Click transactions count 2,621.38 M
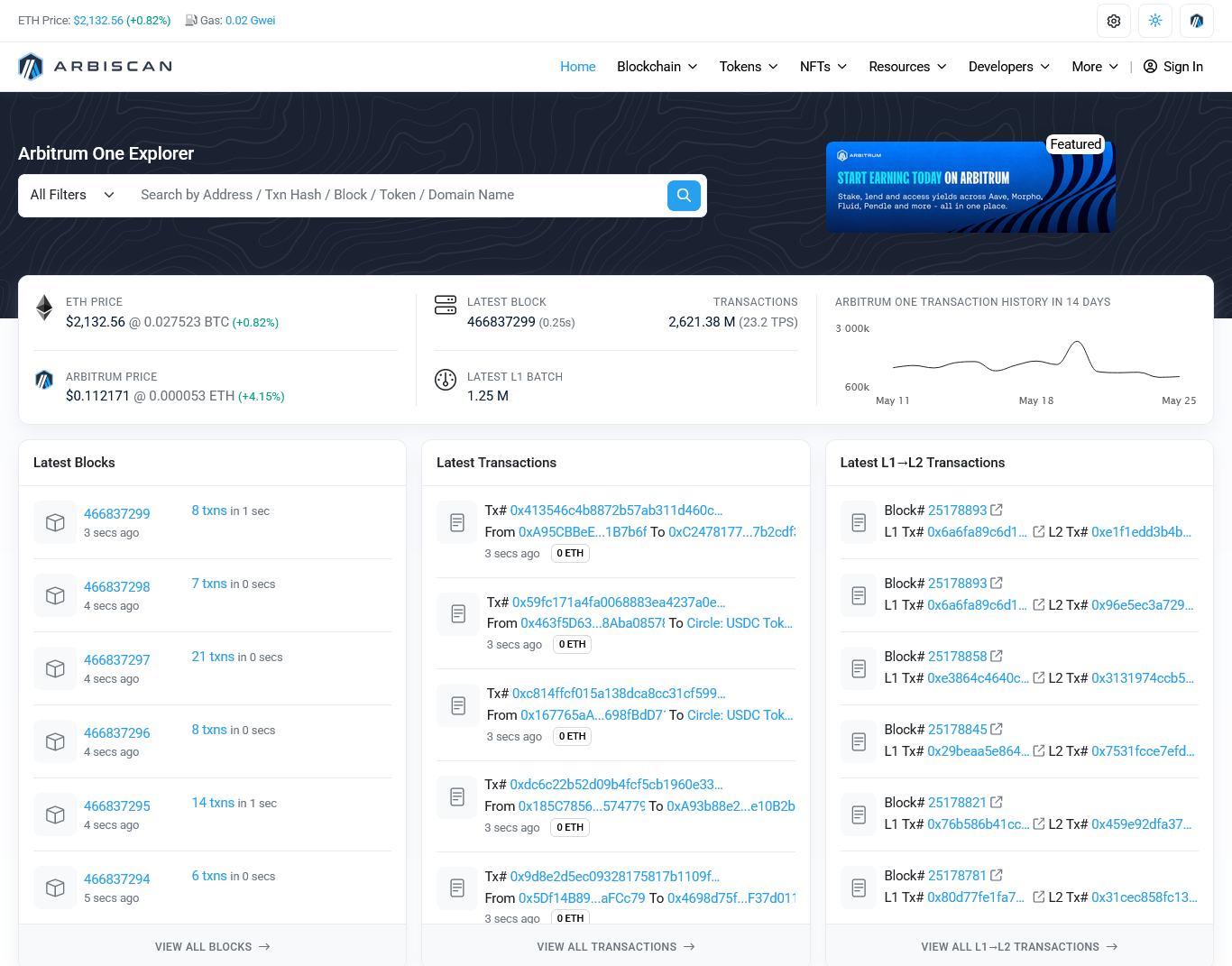The width and height of the screenshot is (1232, 966). tap(702, 322)
